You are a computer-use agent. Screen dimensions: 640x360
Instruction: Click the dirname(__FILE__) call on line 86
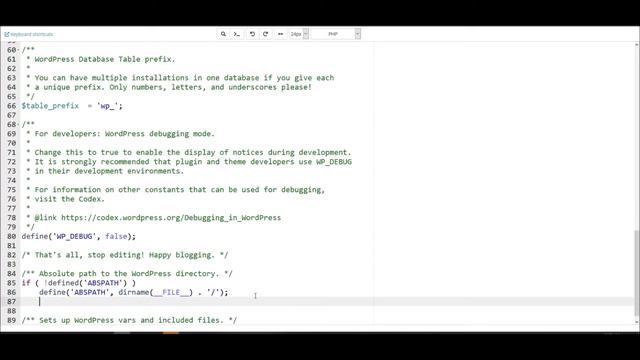[x=156, y=292]
